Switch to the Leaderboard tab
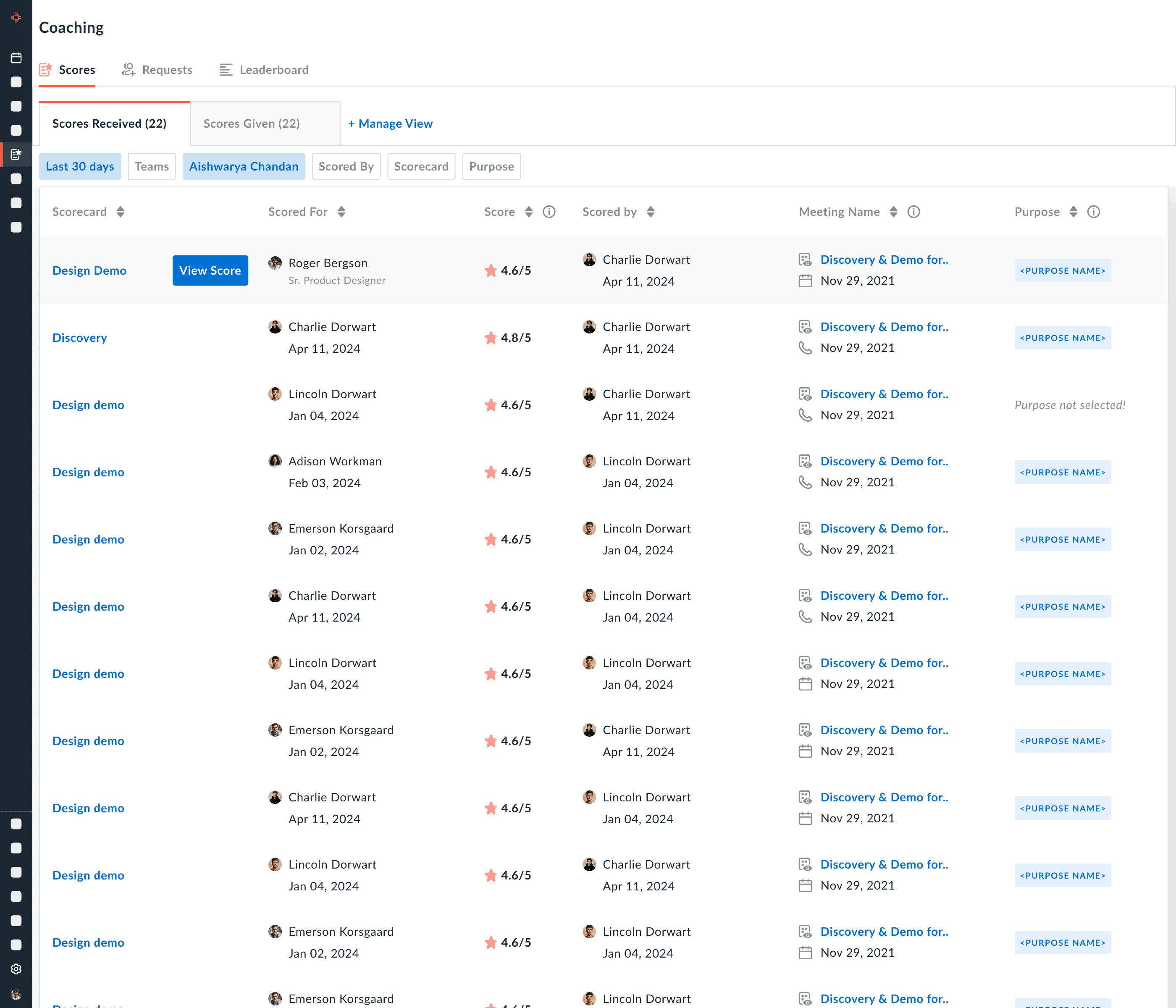Image resolution: width=1176 pixels, height=1008 pixels. 265,70
